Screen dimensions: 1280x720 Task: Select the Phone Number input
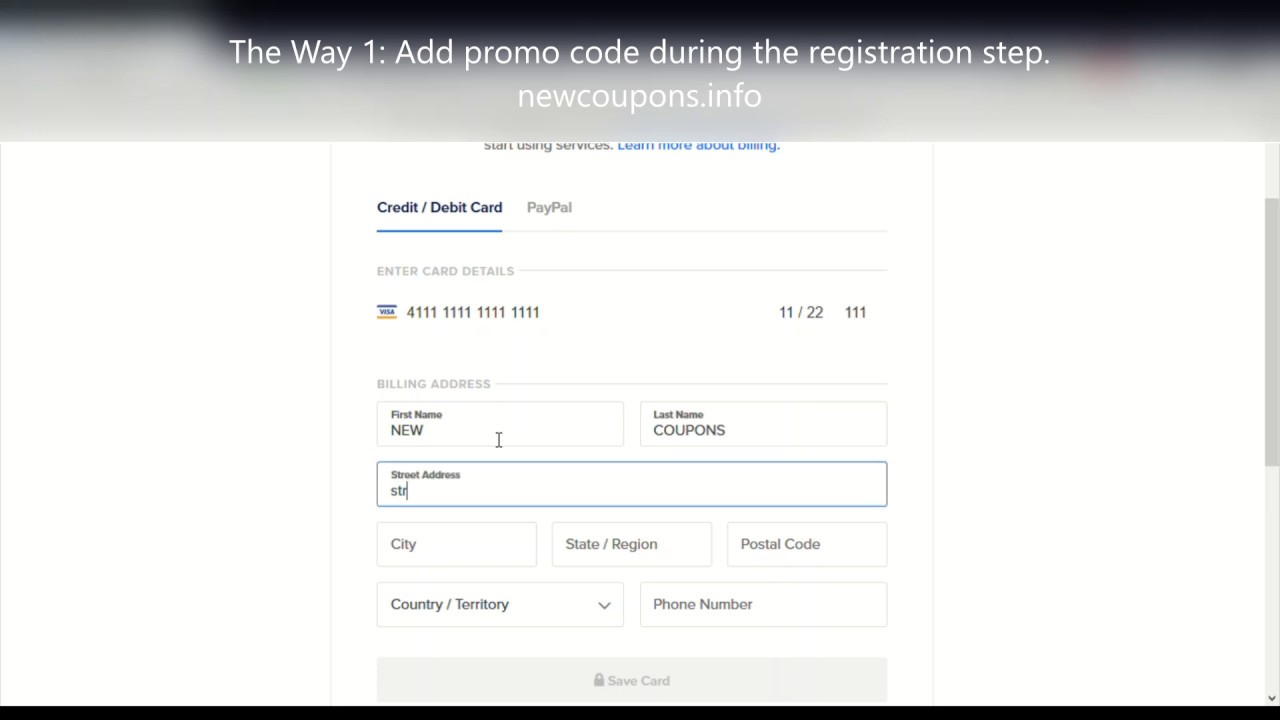coord(763,604)
